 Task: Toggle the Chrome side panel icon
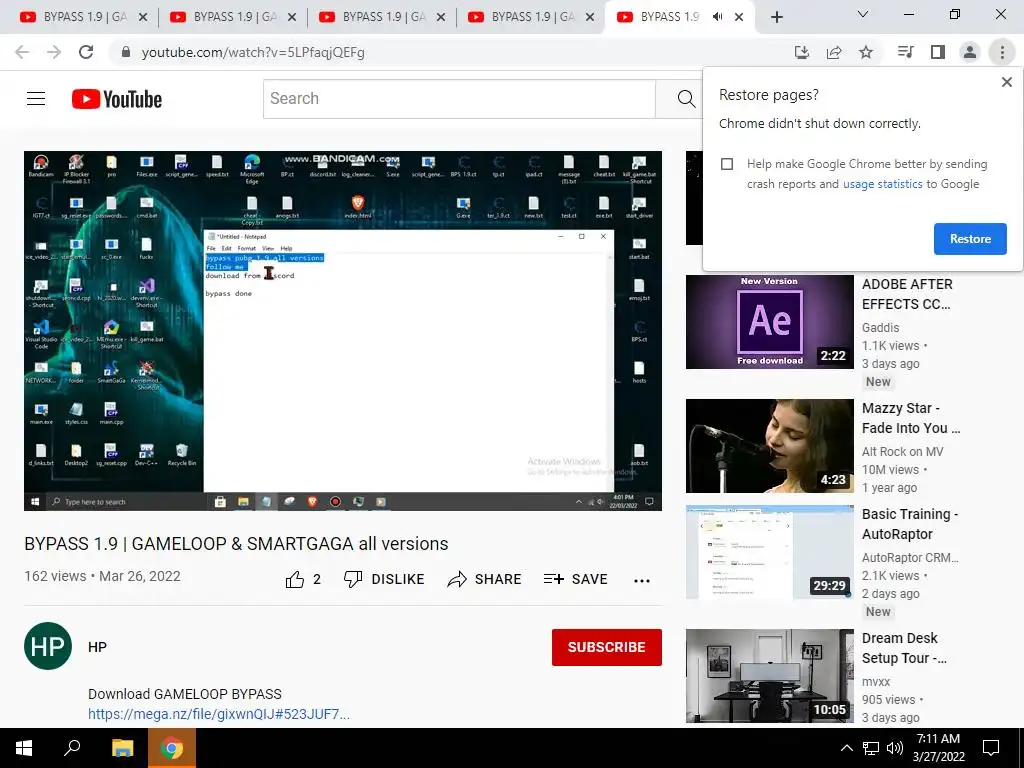(938, 52)
